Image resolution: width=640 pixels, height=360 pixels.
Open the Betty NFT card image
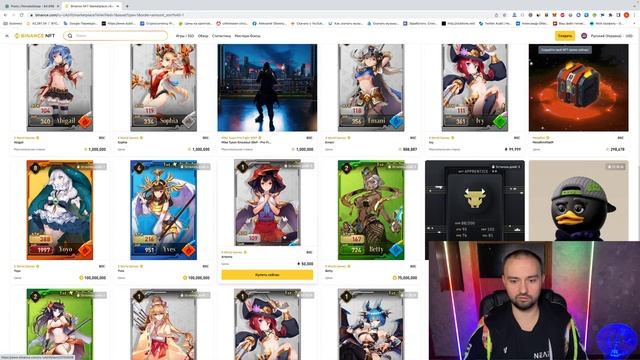pyautogui.click(x=371, y=210)
